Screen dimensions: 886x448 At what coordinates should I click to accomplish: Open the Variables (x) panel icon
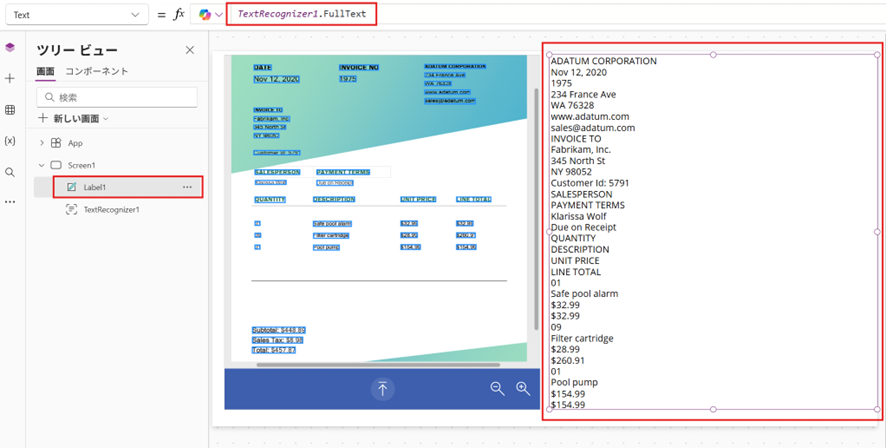[x=10, y=141]
